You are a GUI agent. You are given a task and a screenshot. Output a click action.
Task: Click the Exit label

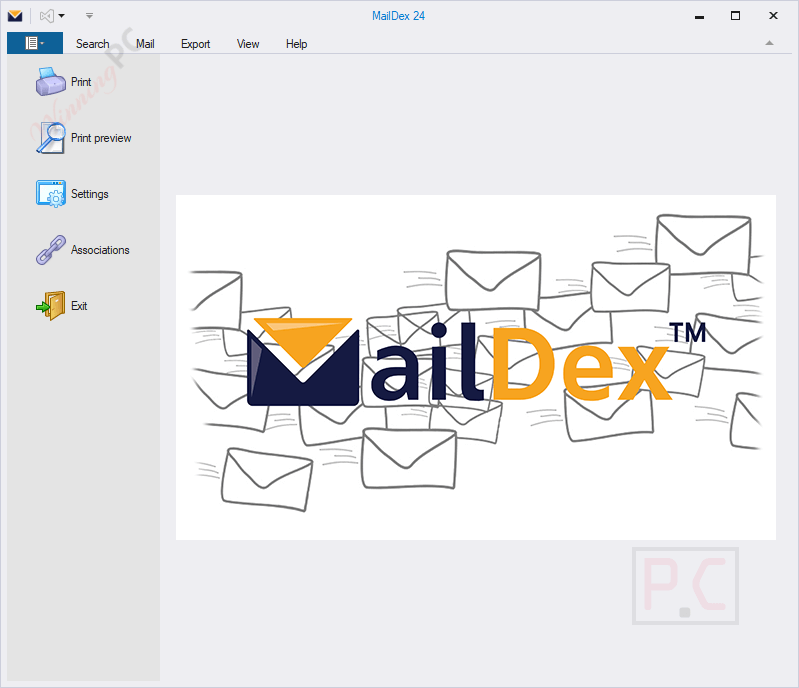click(79, 306)
